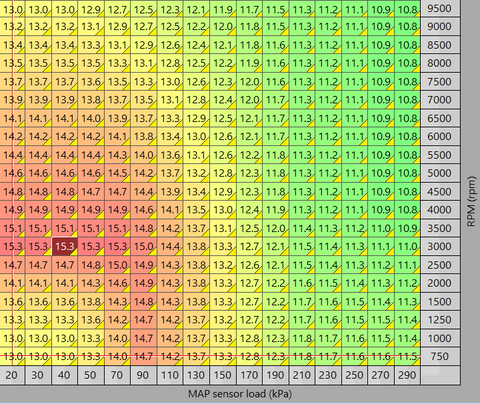Click the 10.8 cell at 9500 rpm, 290 kPa
The image size is (480, 404).
pyautogui.click(x=407, y=8)
